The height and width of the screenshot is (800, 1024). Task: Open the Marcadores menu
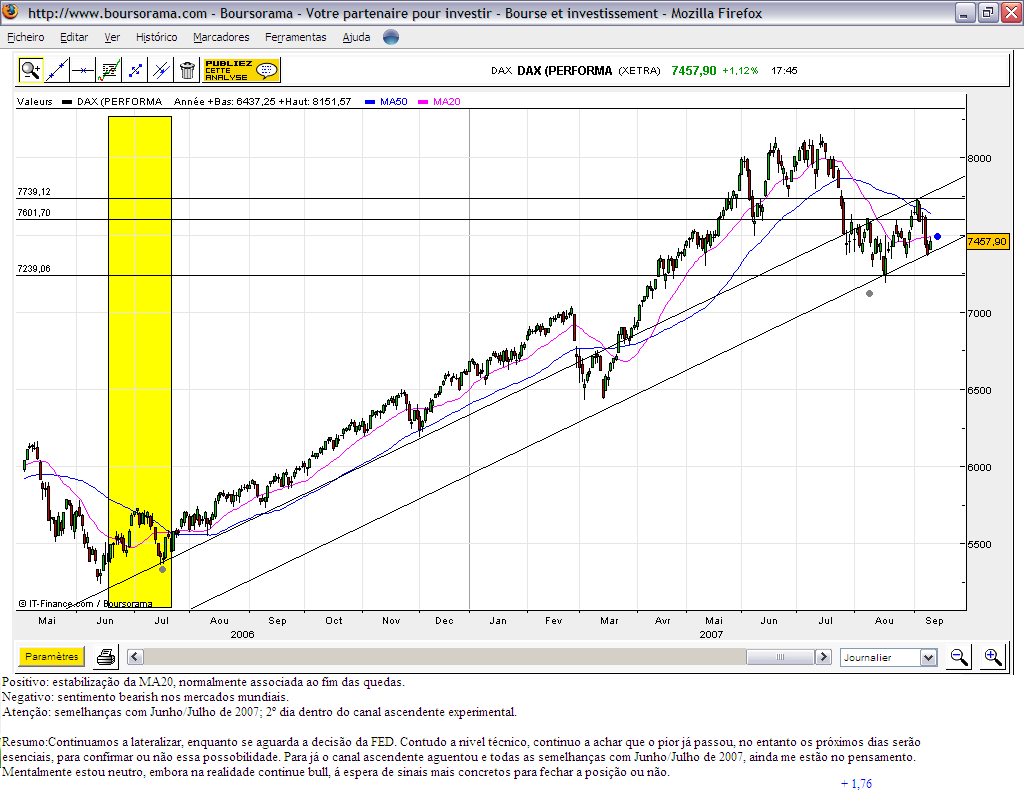pyautogui.click(x=221, y=37)
